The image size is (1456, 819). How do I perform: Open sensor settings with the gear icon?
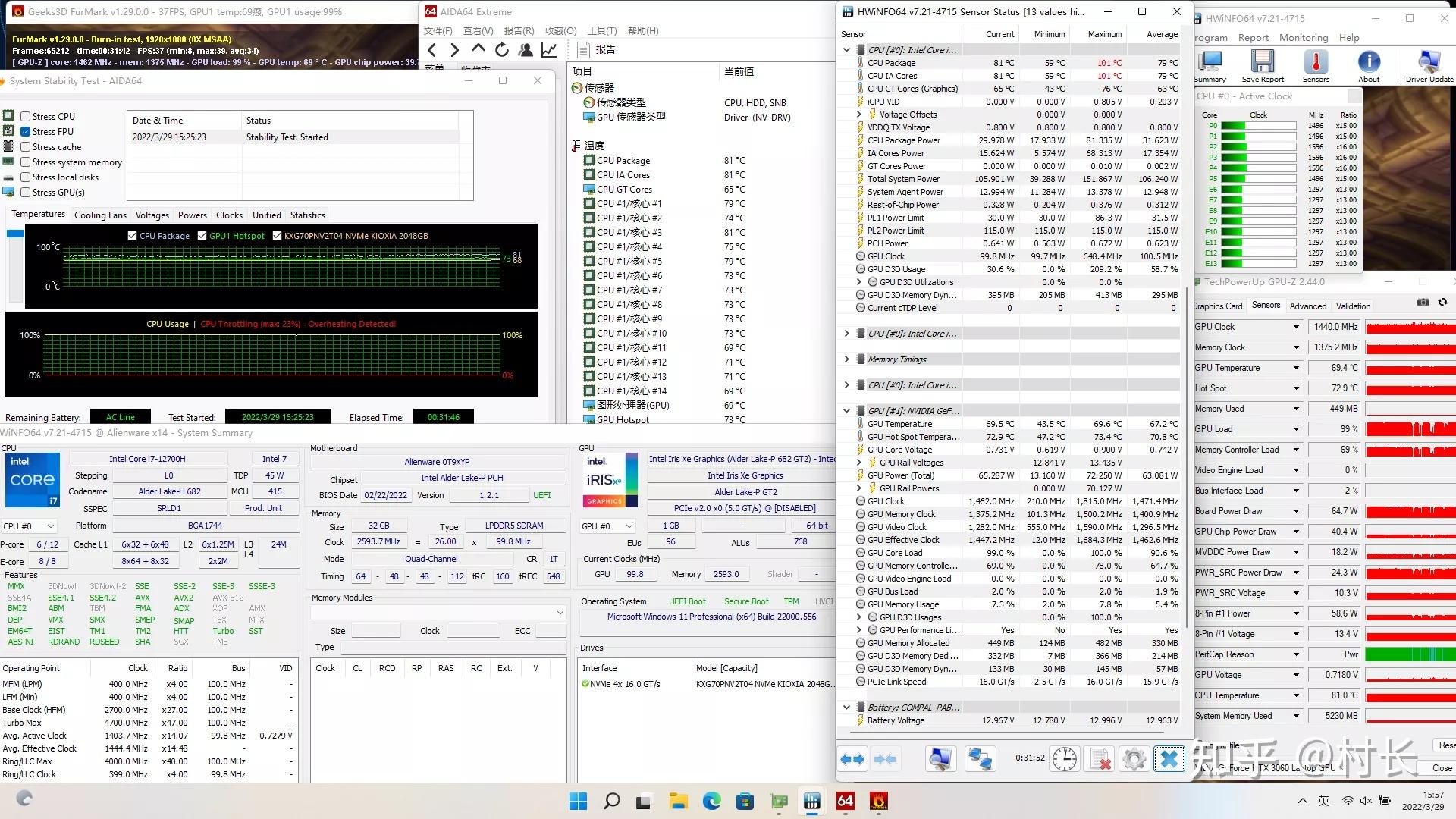[x=1134, y=758]
